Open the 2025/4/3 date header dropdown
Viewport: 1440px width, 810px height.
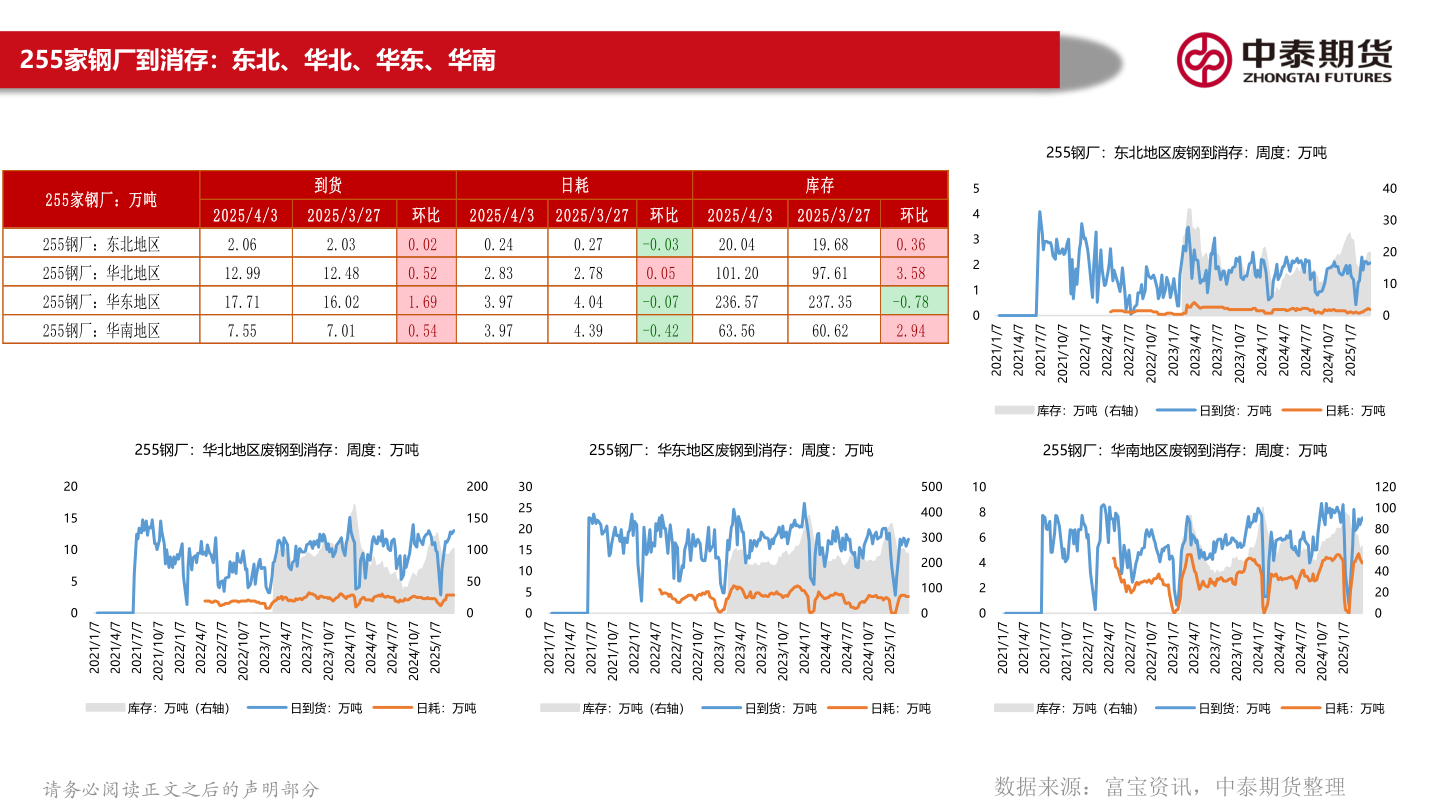tap(244, 213)
